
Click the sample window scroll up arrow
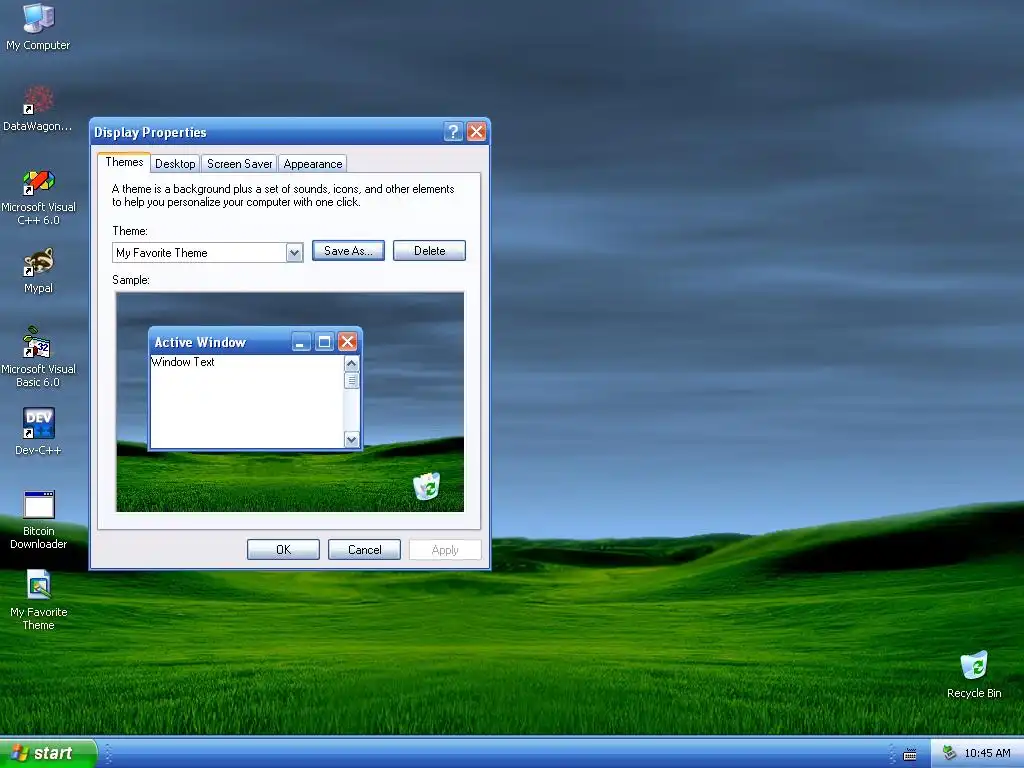coord(351,364)
